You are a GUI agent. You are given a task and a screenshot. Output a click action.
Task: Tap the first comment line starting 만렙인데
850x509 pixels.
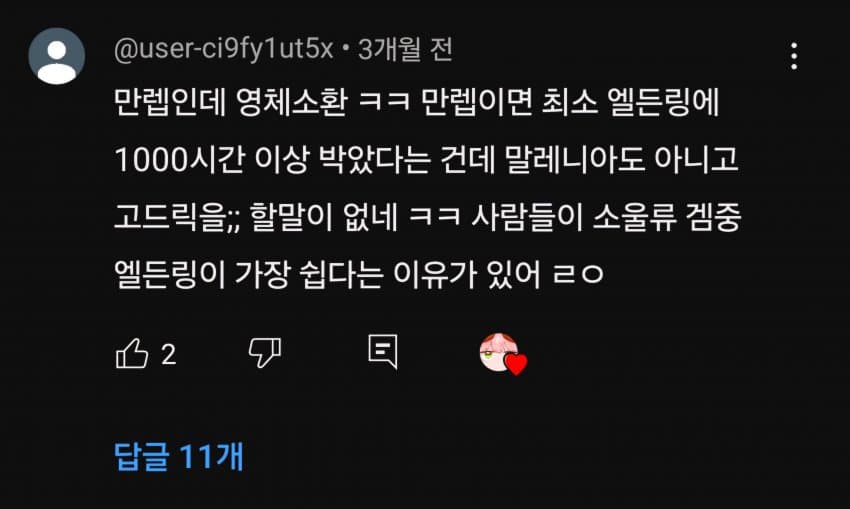[416, 101]
